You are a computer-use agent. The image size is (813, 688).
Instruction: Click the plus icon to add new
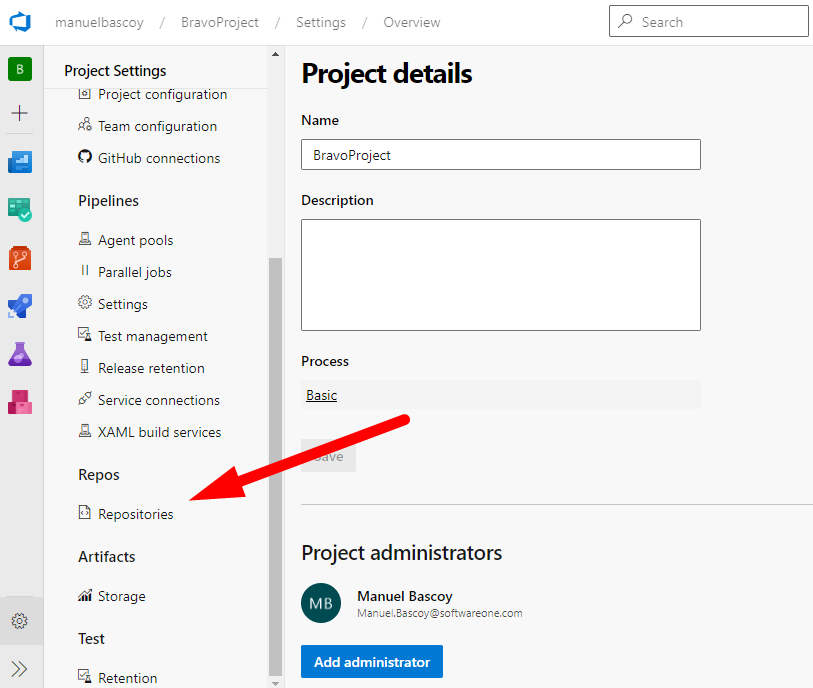click(x=21, y=113)
